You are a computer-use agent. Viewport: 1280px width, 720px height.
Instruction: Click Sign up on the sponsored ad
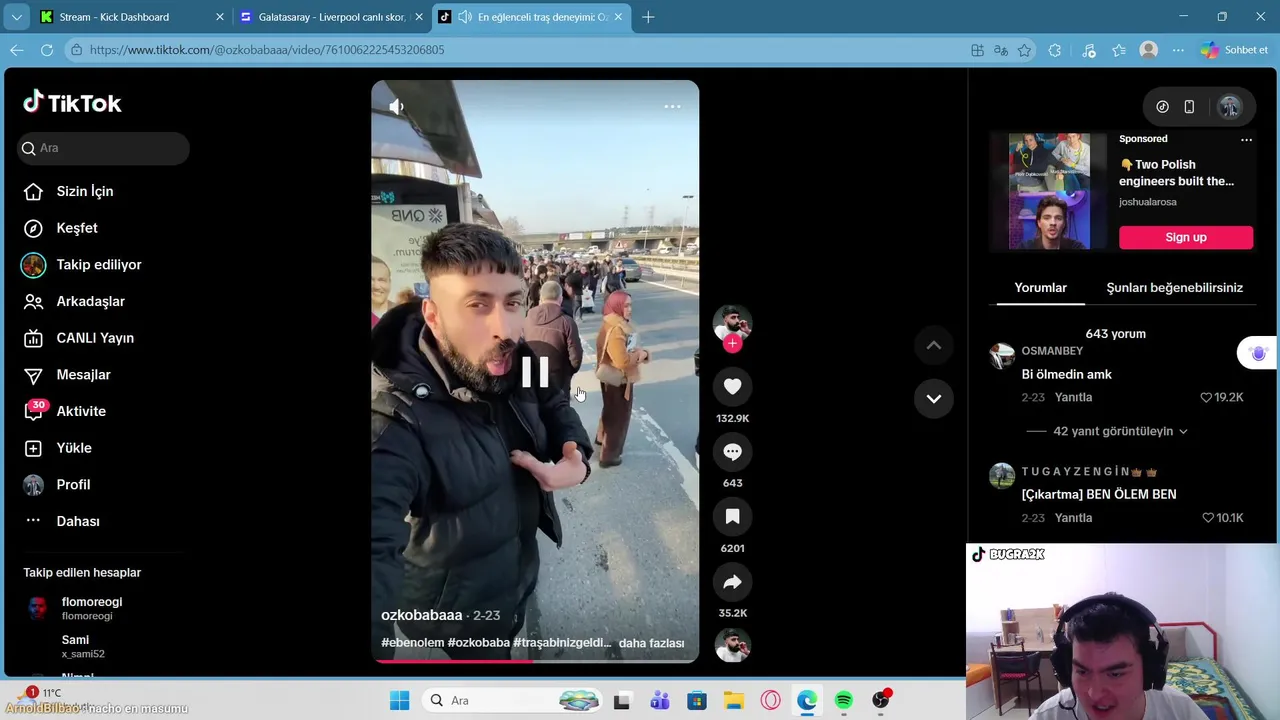tap(1186, 237)
